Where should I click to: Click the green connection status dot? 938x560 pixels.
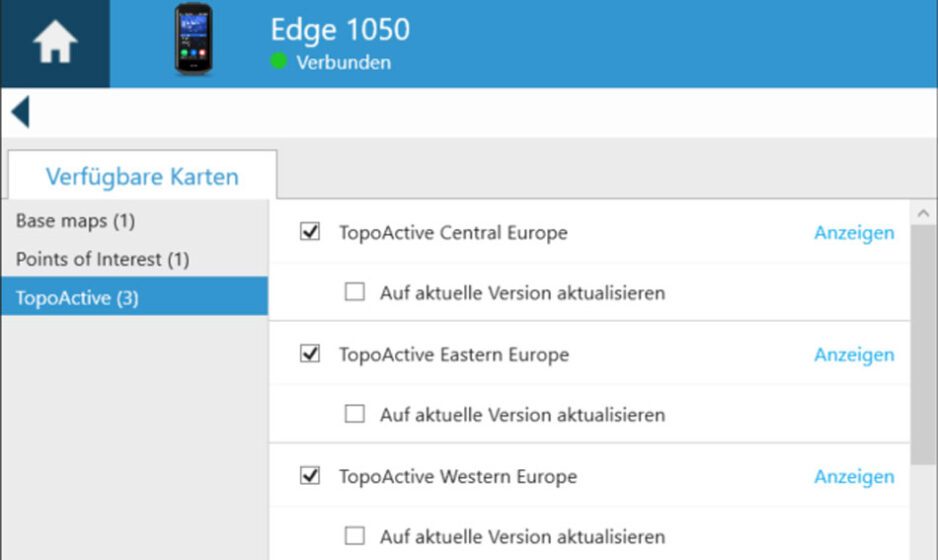pos(279,61)
